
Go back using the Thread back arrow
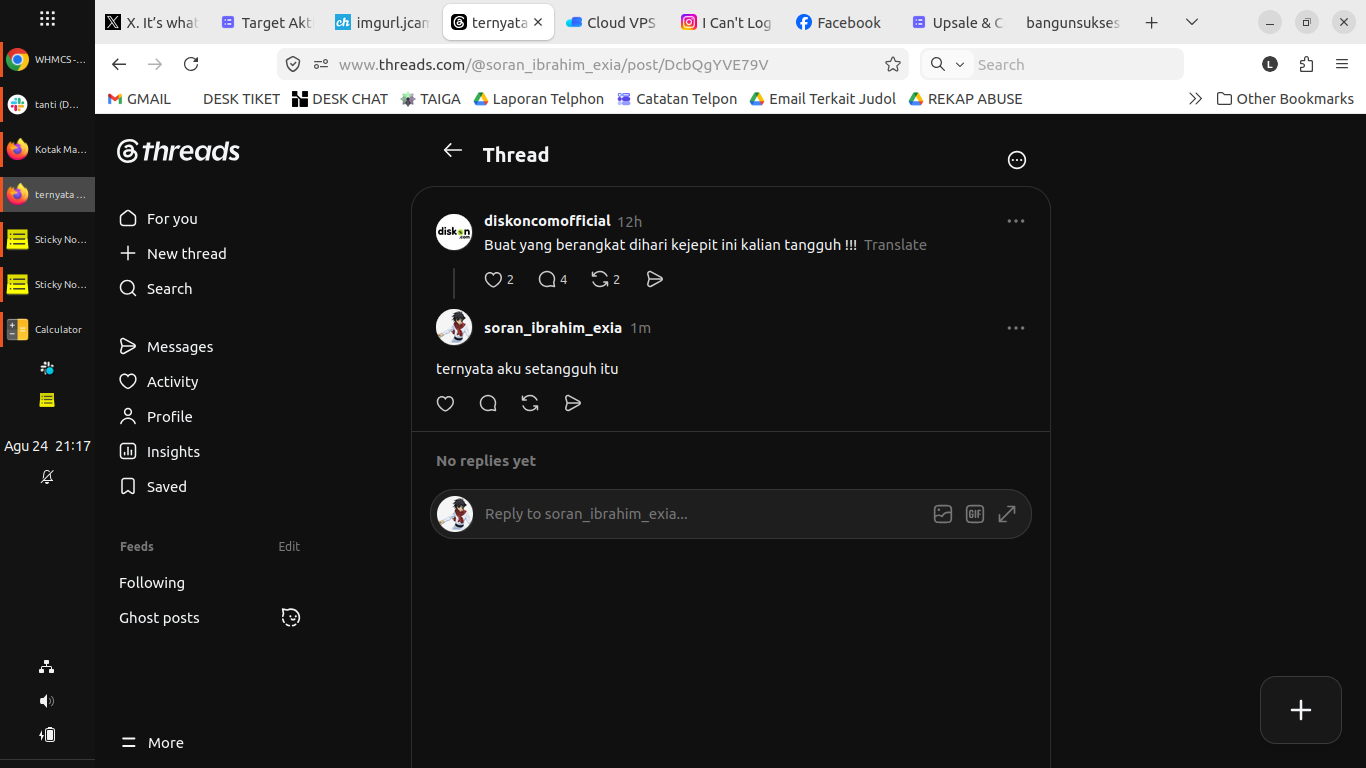coord(453,150)
